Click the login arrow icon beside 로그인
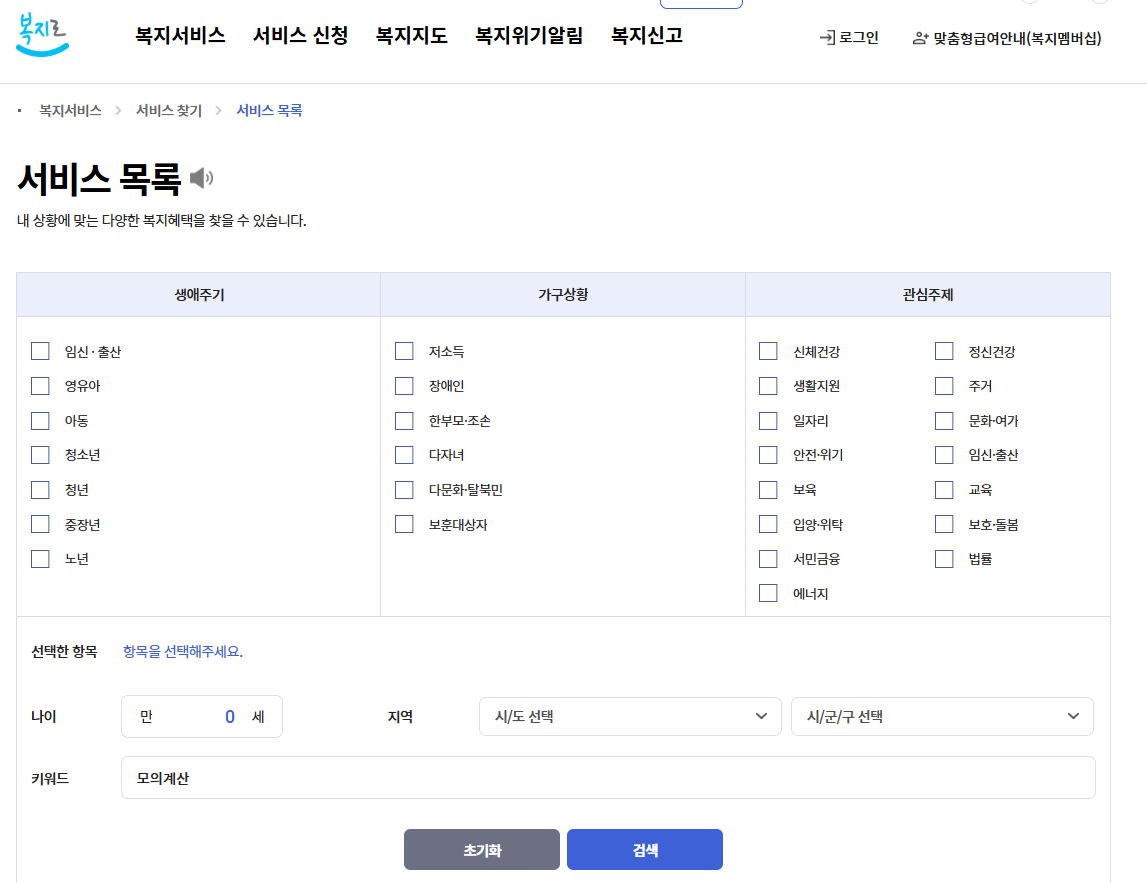The image size is (1147, 883). [828, 38]
